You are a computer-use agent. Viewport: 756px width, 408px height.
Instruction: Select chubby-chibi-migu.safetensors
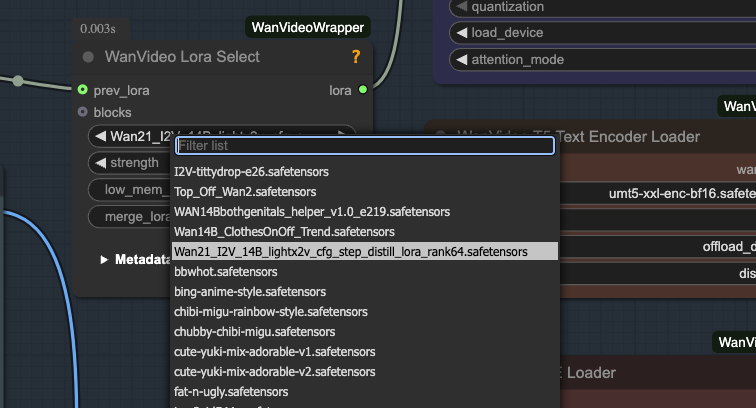[365, 332]
